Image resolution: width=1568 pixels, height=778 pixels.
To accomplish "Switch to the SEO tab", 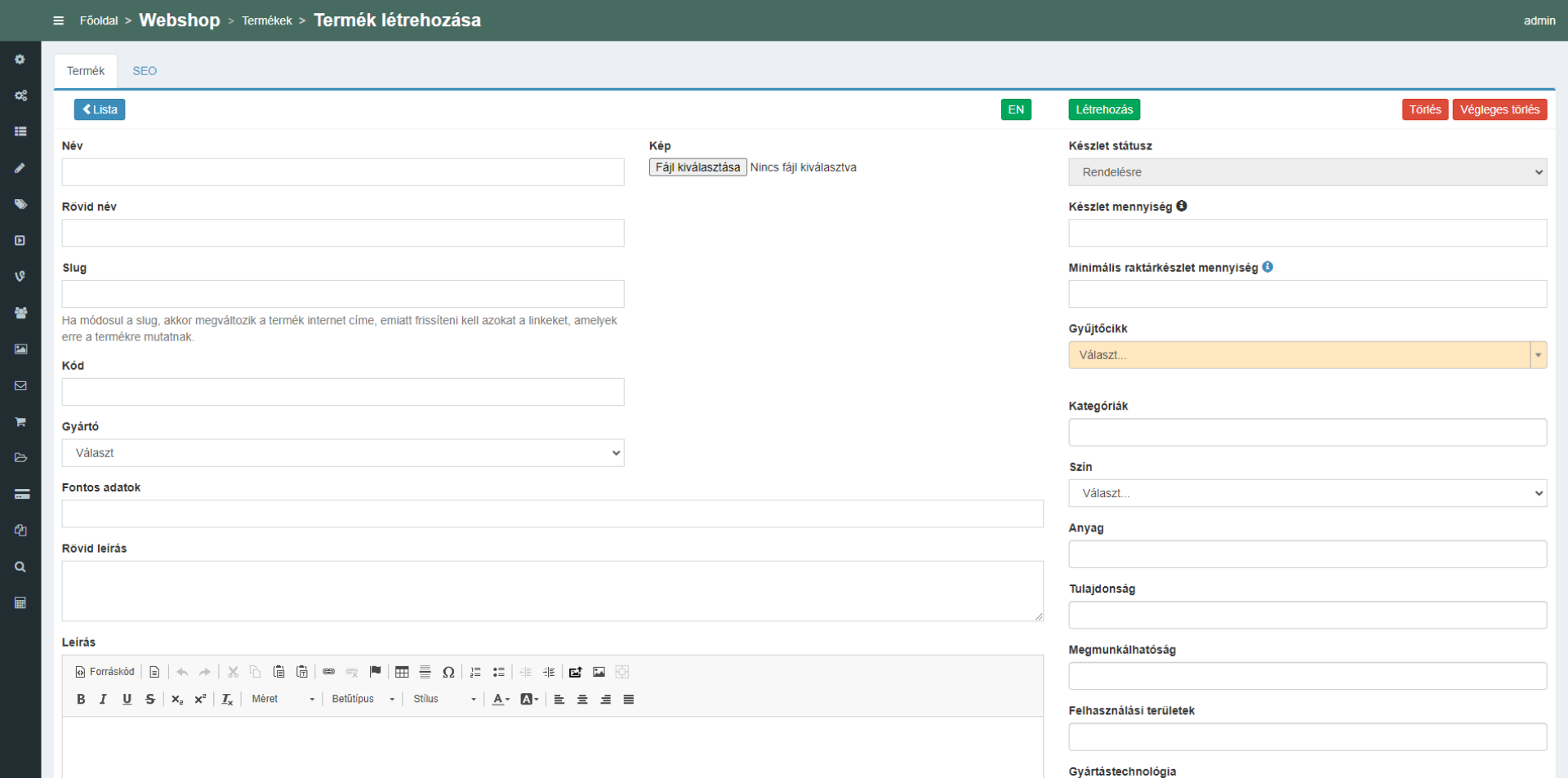I will coord(145,71).
